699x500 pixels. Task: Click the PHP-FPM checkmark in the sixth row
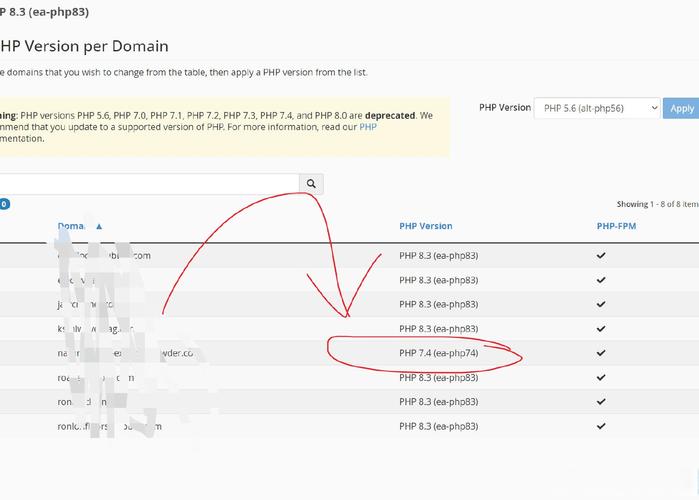(x=601, y=378)
